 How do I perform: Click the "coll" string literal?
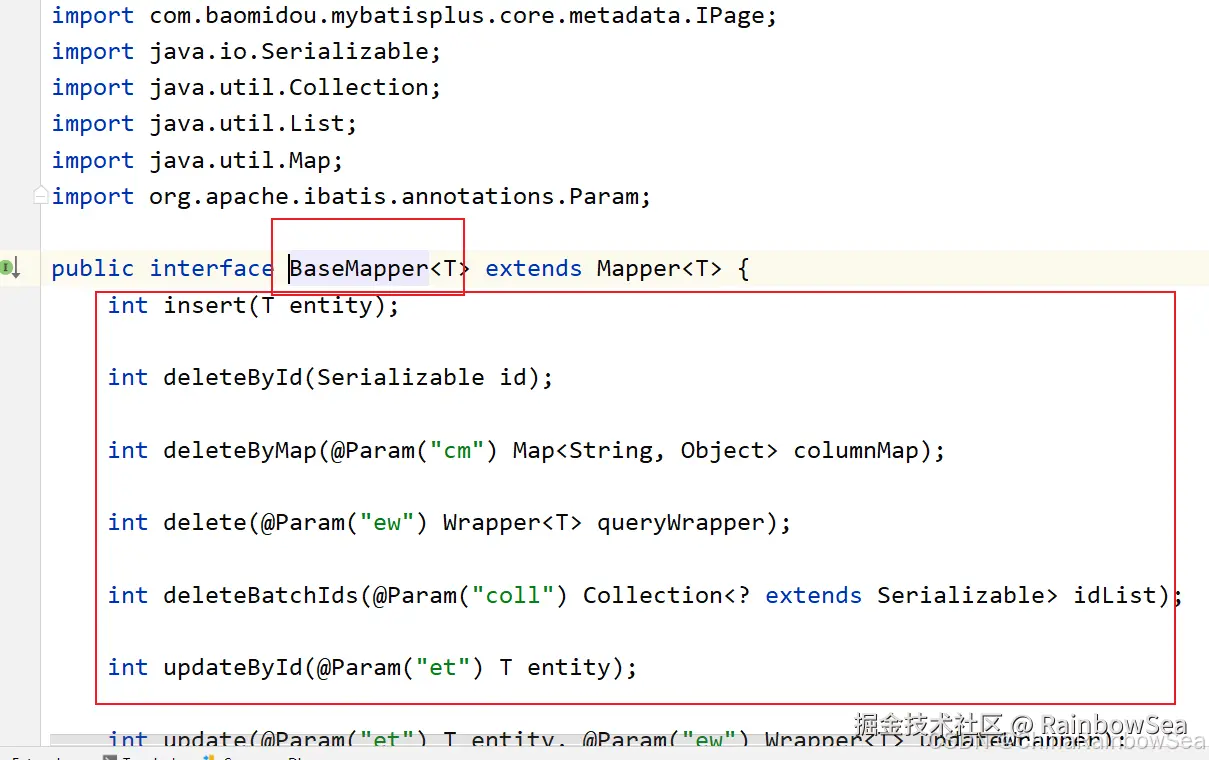[x=513, y=595]
